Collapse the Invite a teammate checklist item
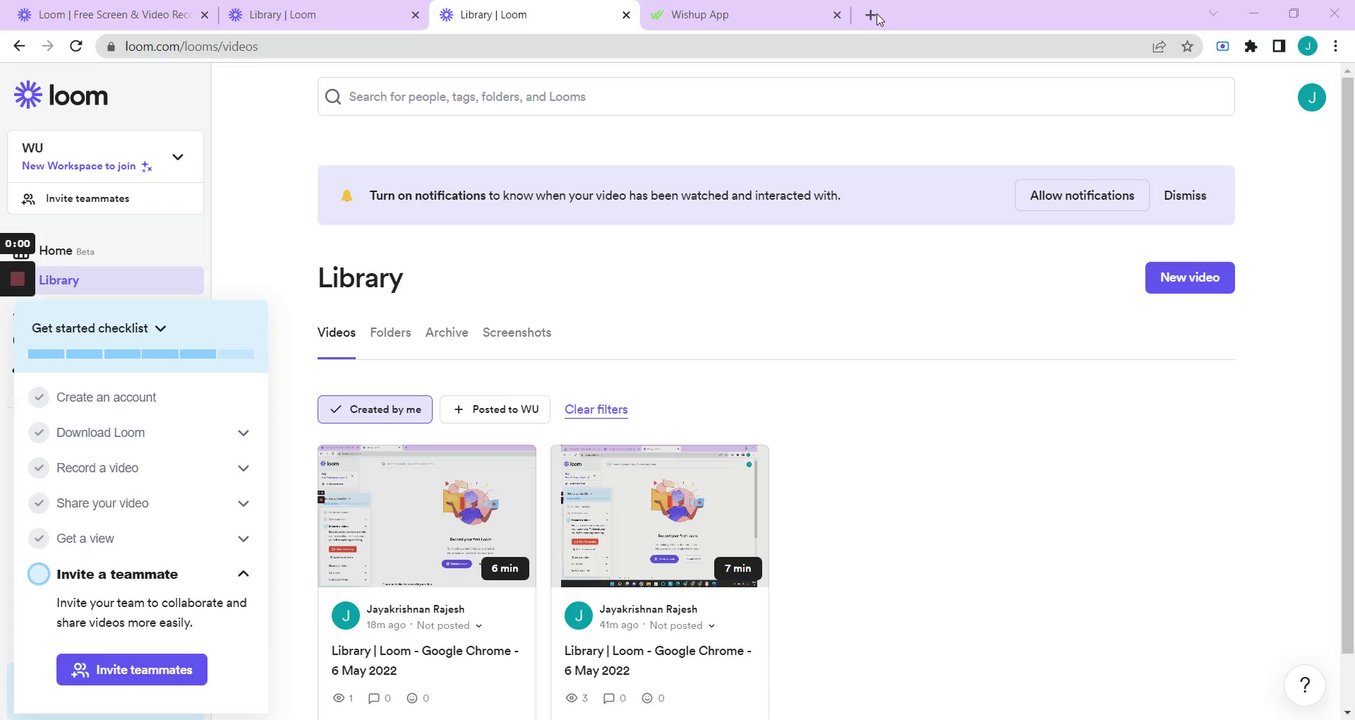1355x720 pixels. tap(243, 574)
